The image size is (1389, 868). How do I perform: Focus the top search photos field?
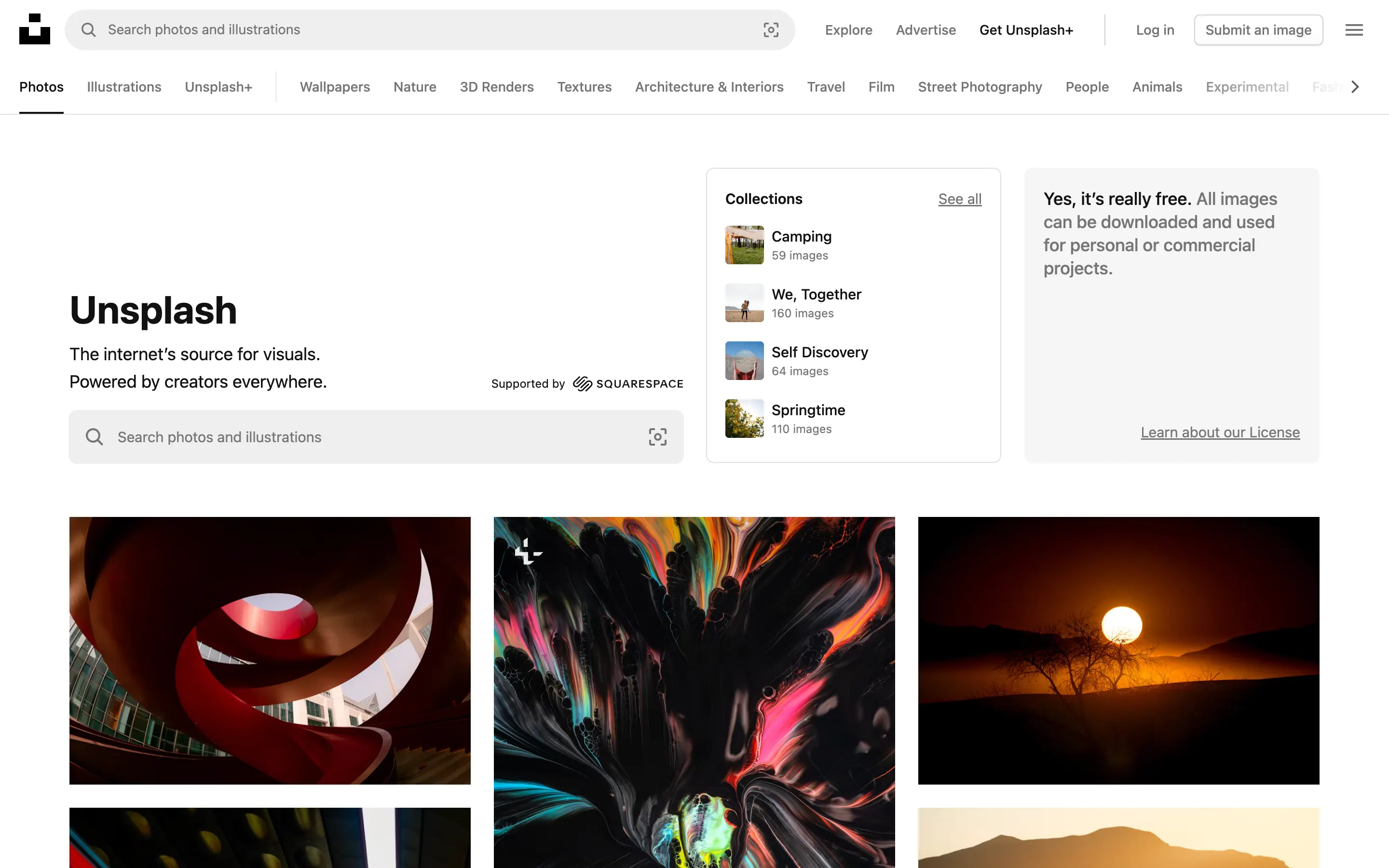[x=429, y=30]
